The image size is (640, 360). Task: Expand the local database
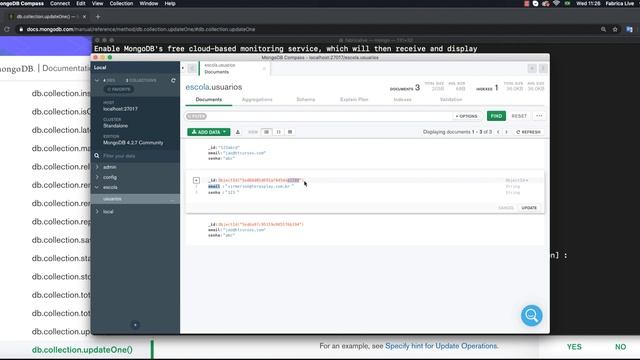[x=97, y=211]
